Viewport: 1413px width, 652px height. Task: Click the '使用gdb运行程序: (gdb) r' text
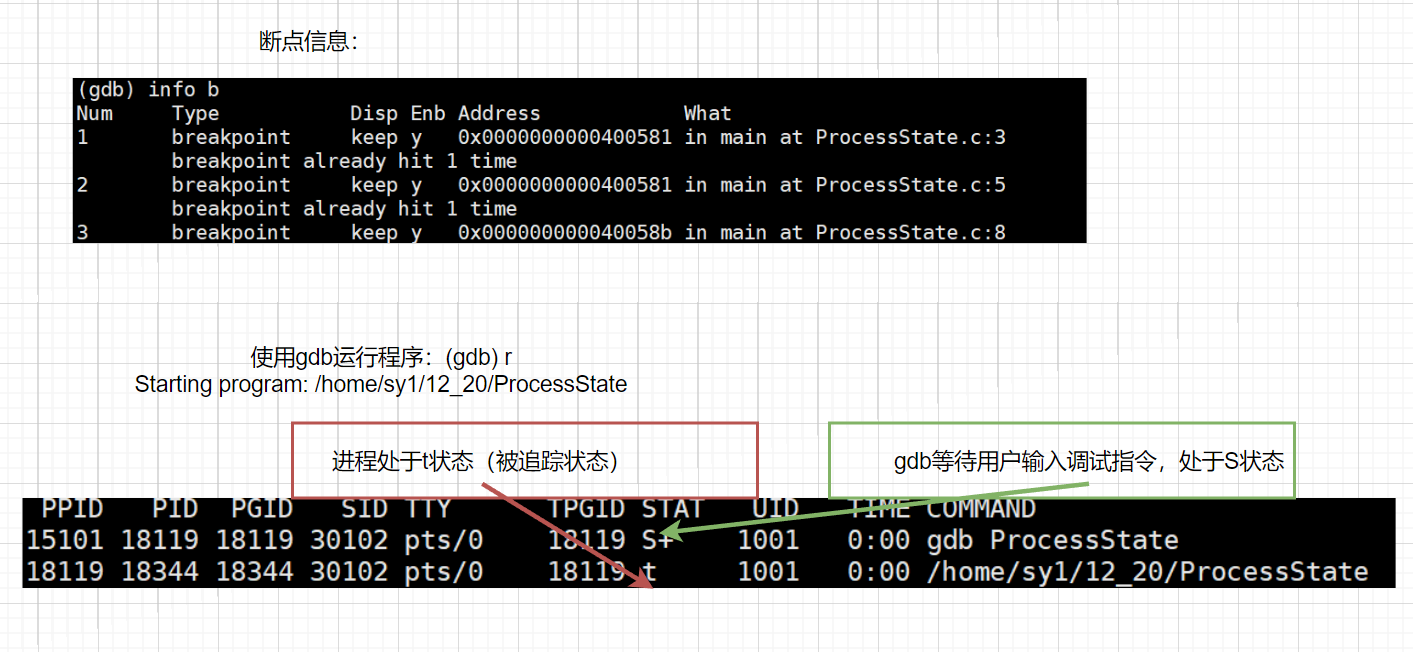tap(381, 358)
